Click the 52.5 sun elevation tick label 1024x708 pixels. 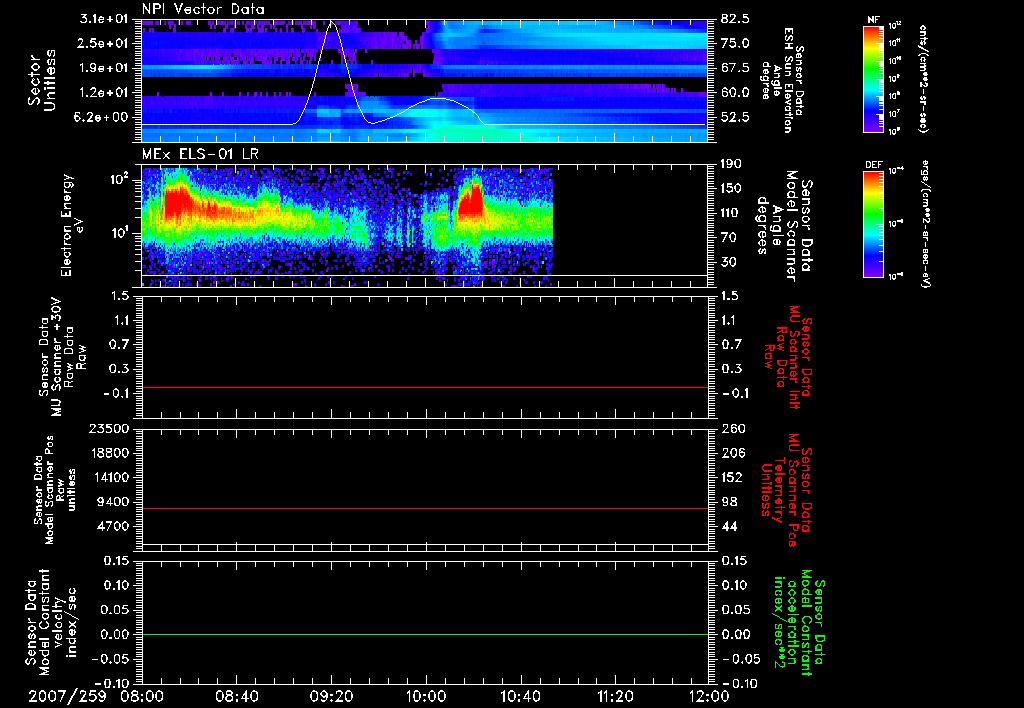[735, 117]
